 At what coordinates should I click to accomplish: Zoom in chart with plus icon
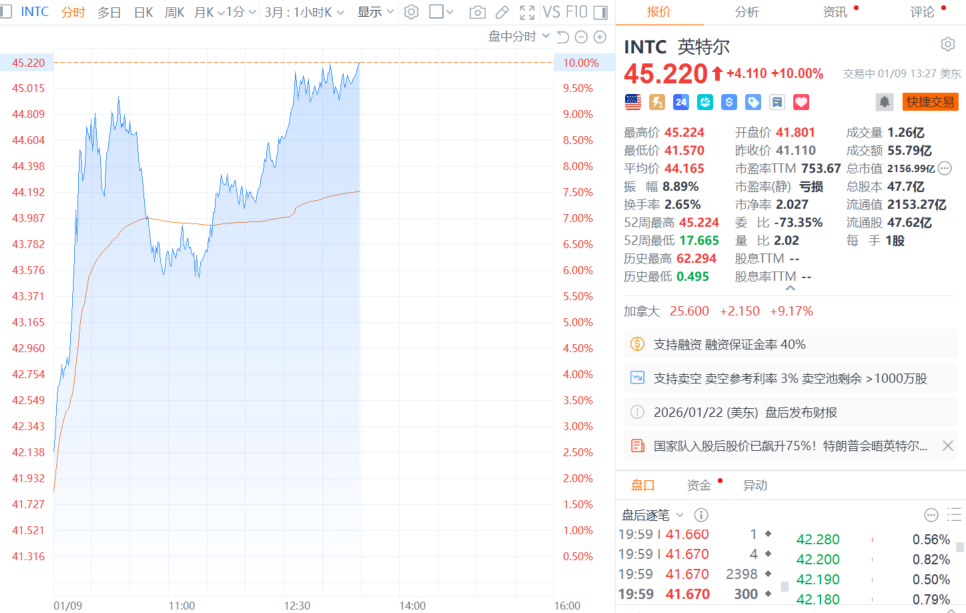(599, 38)
